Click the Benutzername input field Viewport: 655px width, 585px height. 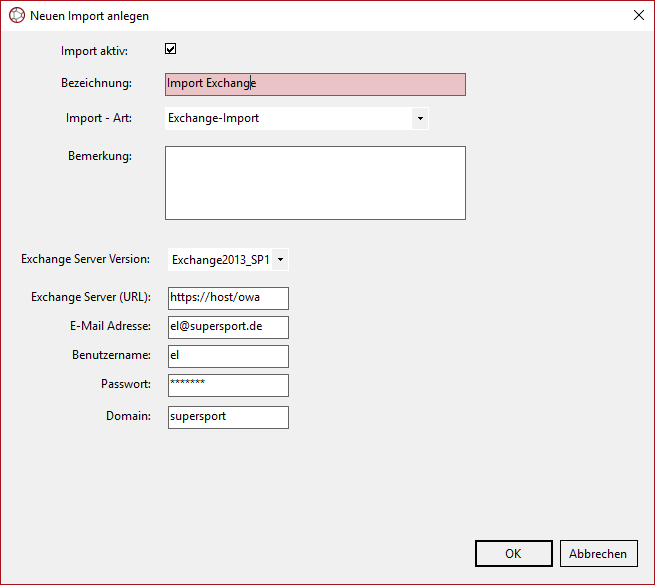(x=228, y=356)
